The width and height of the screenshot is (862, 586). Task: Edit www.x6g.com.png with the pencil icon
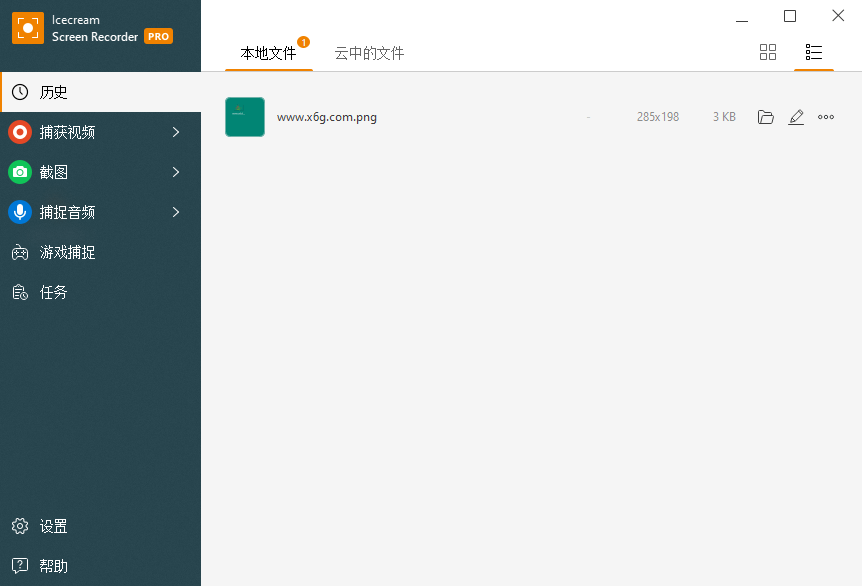click(x=796, y=117)
